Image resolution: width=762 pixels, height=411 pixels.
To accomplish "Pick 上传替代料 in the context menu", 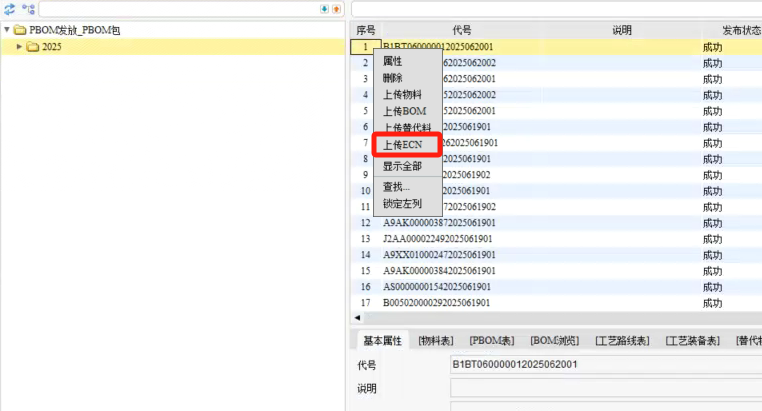I will pos(407,127).
